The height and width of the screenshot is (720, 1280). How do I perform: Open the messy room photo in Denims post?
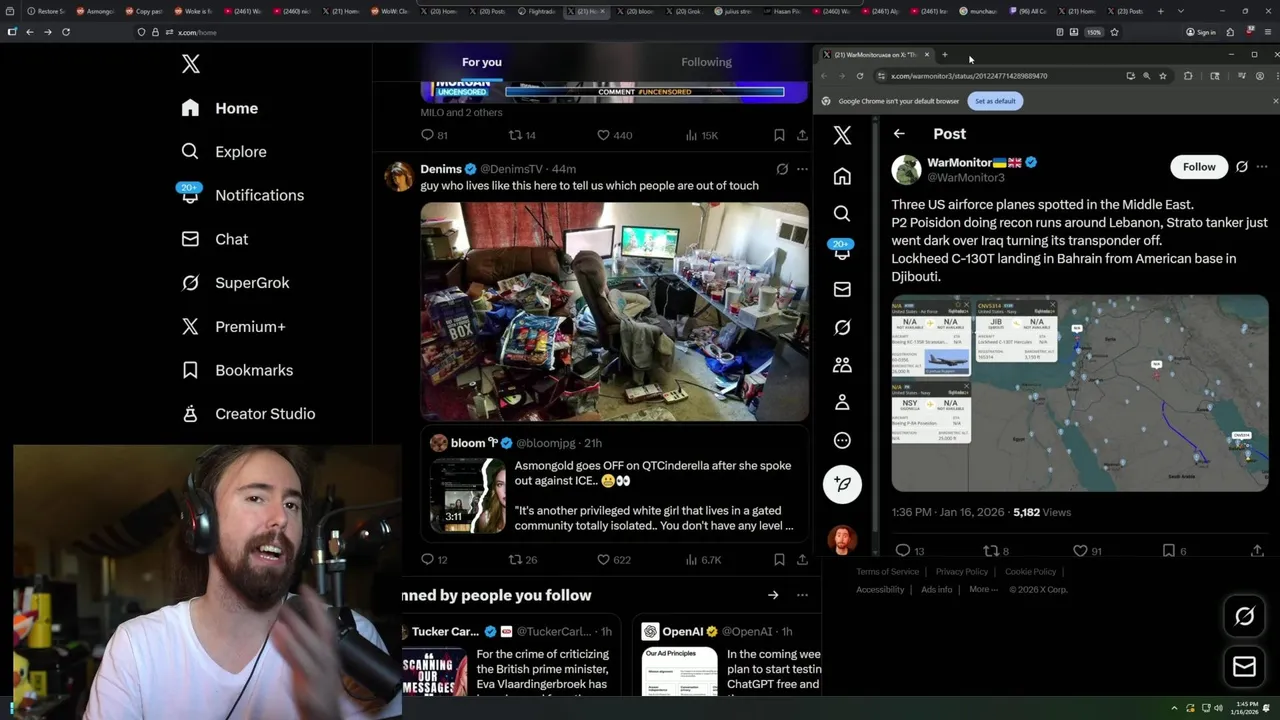pyautogui.click(x=614, y=312)
